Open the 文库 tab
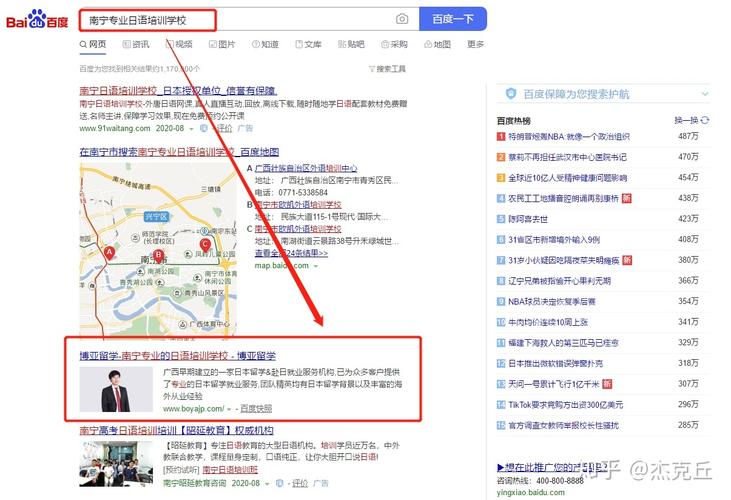 (308, 44)
